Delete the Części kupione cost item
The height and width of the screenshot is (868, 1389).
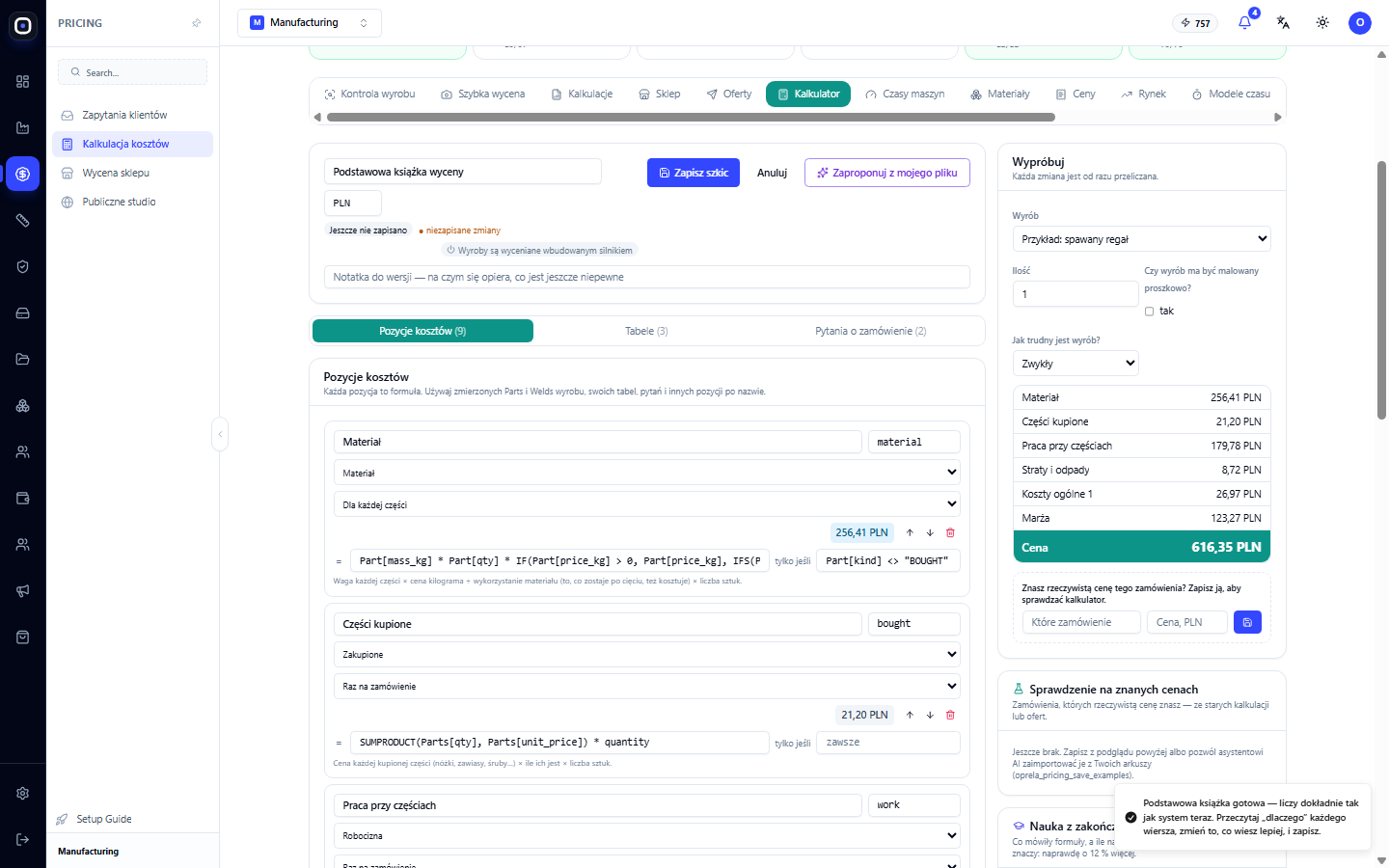point(950,715)
